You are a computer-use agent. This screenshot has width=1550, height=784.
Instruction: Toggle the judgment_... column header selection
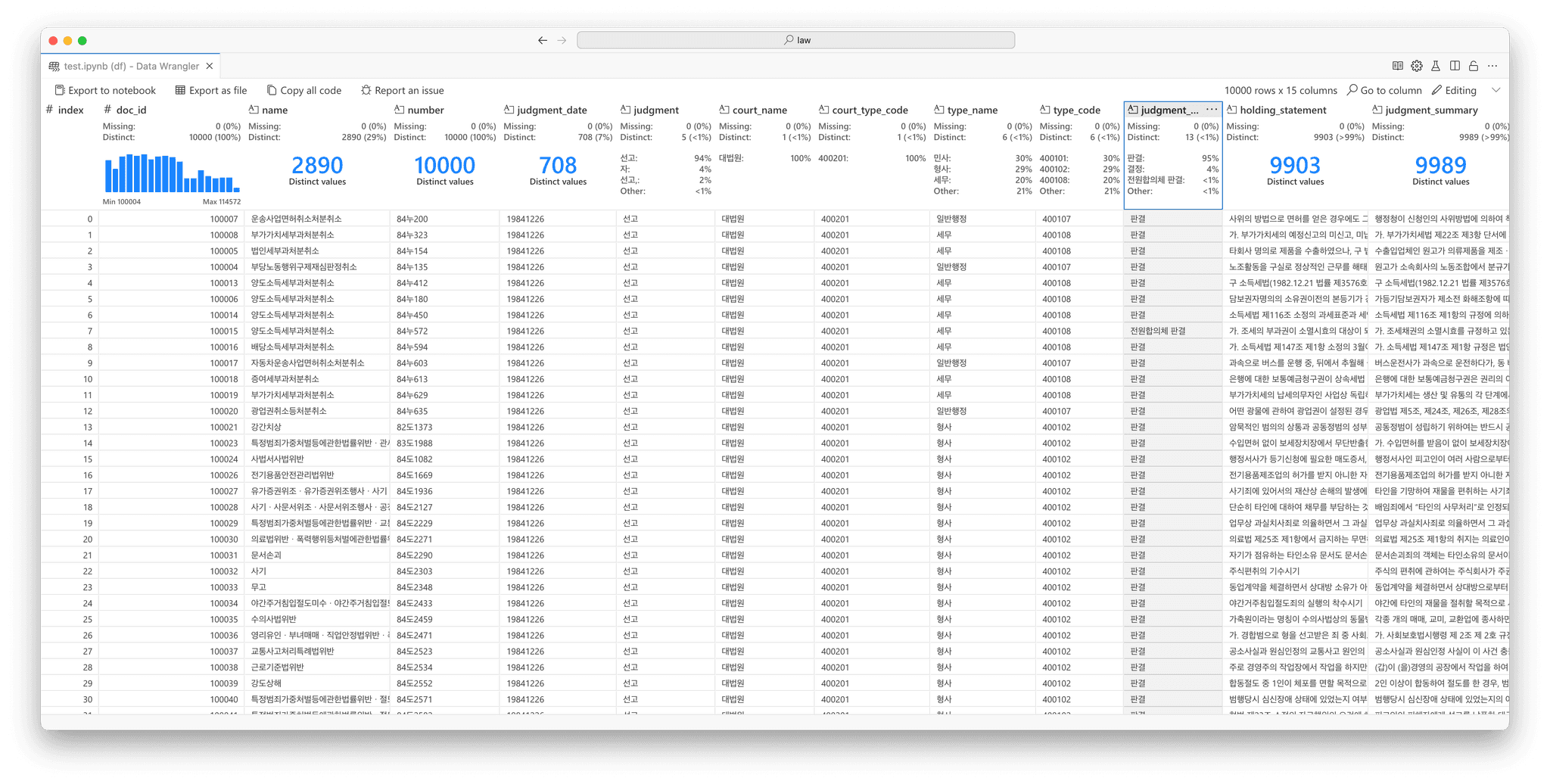click(1167, 110)
